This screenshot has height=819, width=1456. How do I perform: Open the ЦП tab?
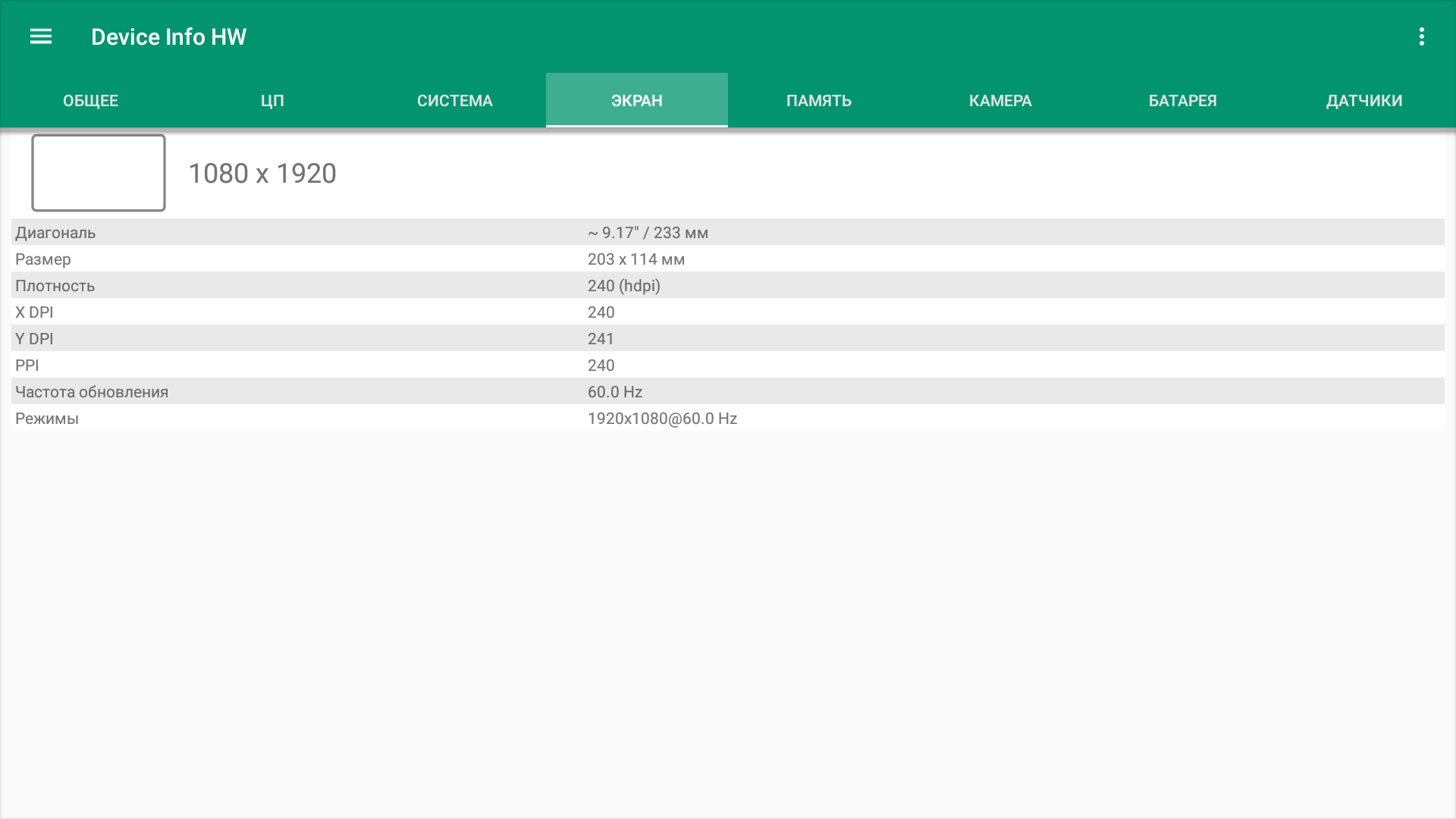pyautogui.click(x=272, y=101)
